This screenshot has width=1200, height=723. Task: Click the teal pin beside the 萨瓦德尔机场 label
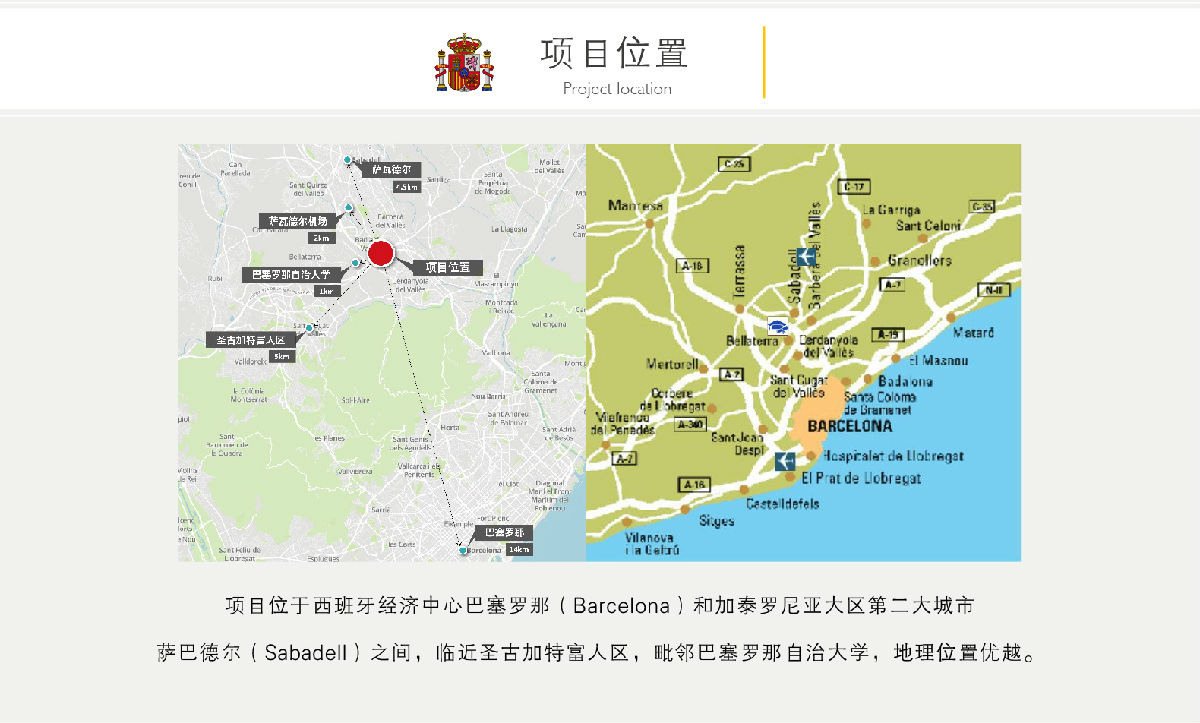(348, 209)
